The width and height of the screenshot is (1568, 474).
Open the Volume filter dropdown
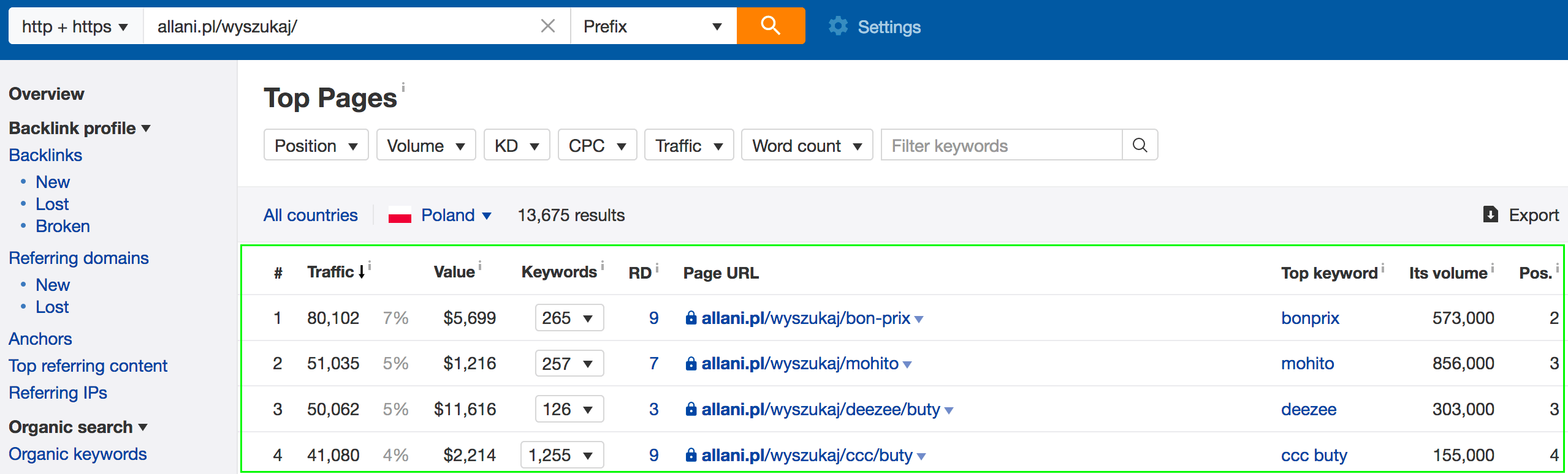426,145
